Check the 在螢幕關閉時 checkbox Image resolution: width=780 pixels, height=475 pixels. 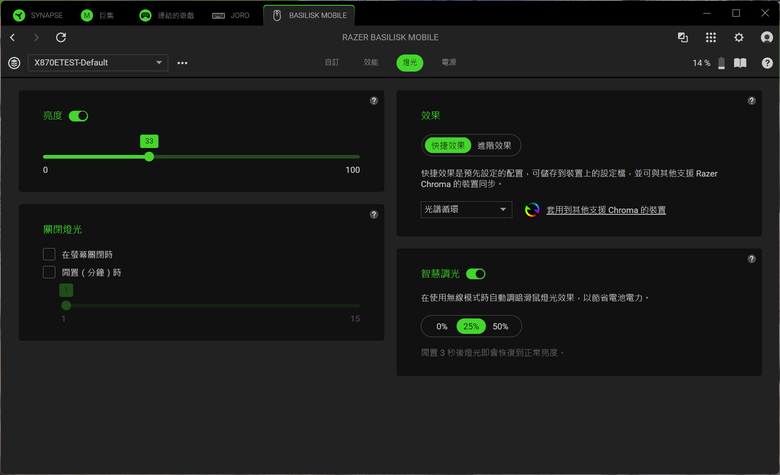tap(49, 254)
